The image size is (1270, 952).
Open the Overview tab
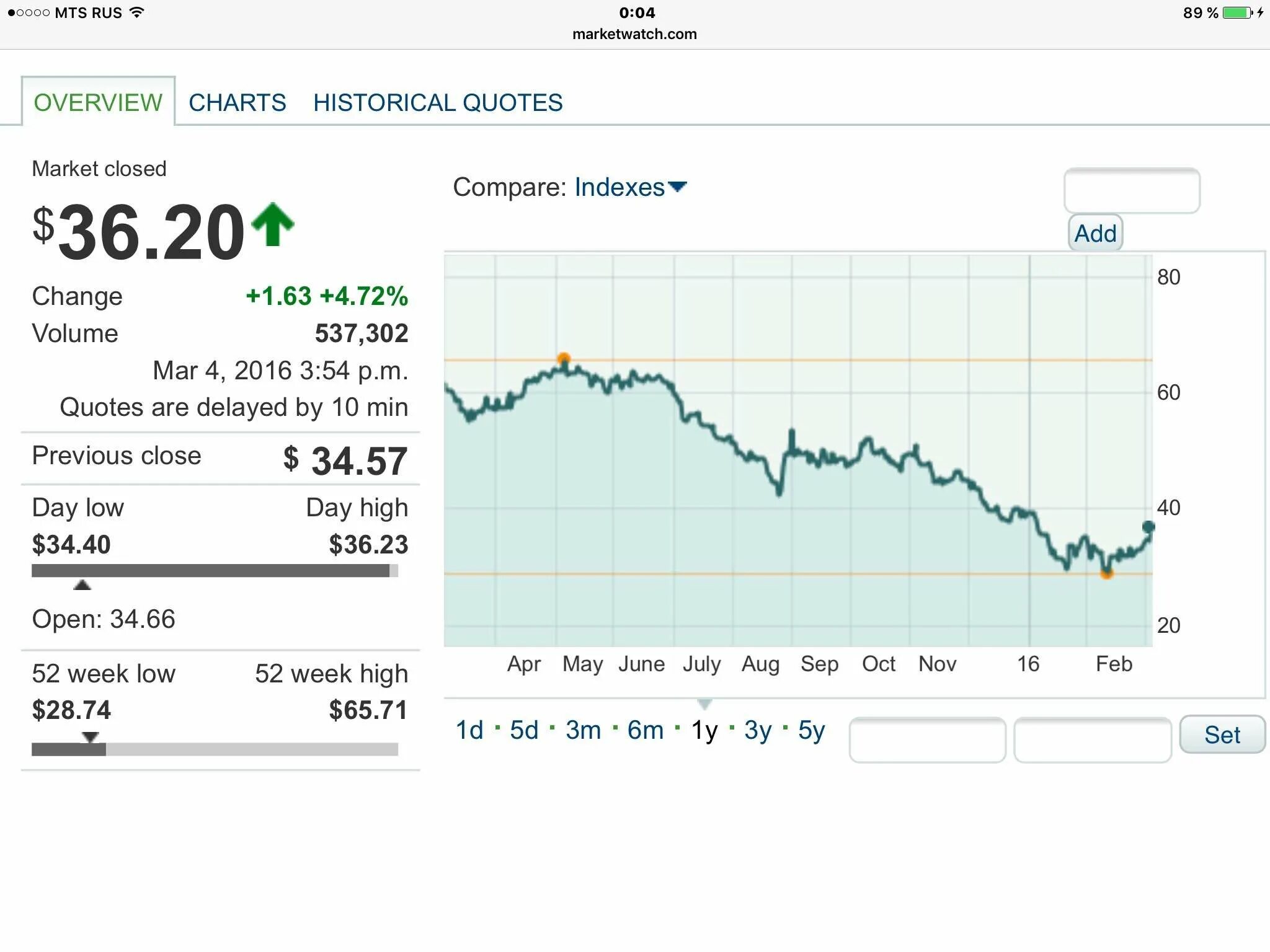pos(98,102)
